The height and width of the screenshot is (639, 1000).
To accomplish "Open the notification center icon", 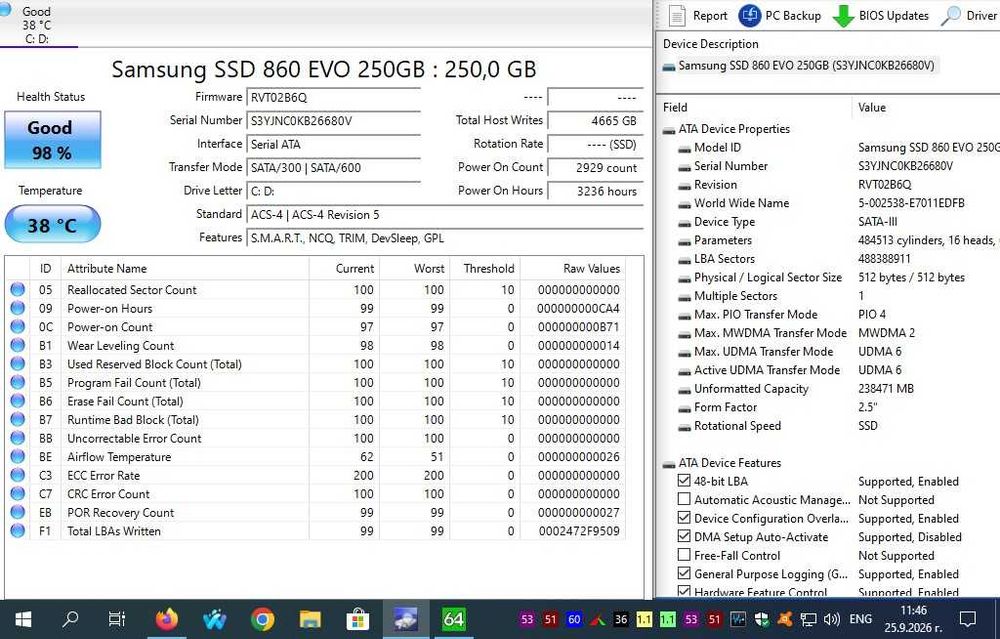I will tap(967, 619).
